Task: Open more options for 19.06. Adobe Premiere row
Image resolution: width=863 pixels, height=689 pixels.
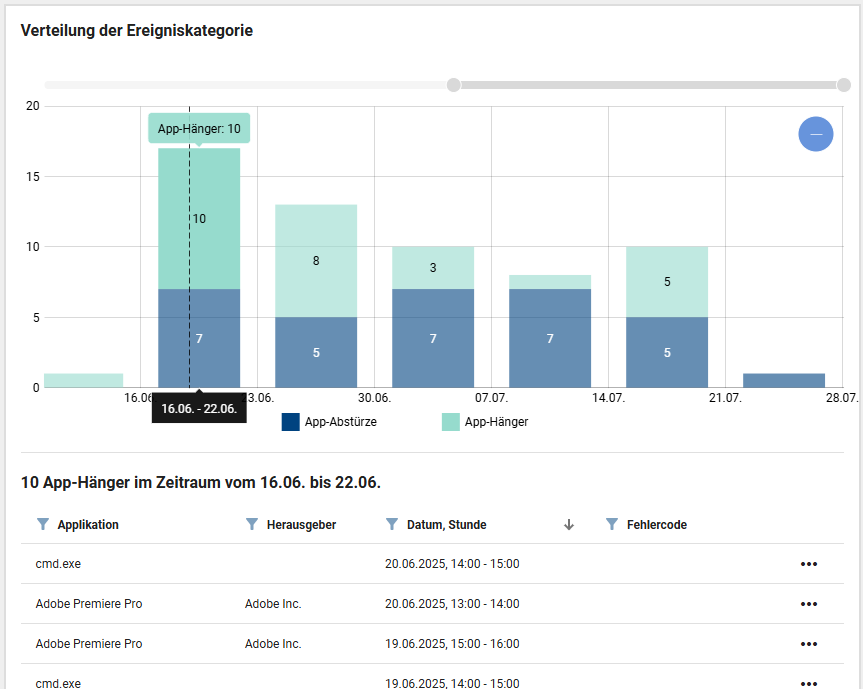Action: click(808, 644)
